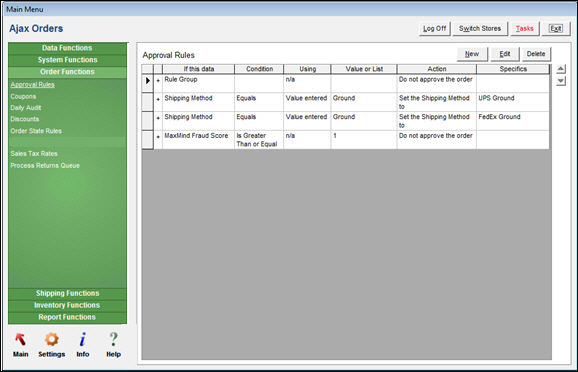Select row header of UPS Ground rule
Image resolution: width=578 pixels, height=372 pixels.
coord(148,102)
